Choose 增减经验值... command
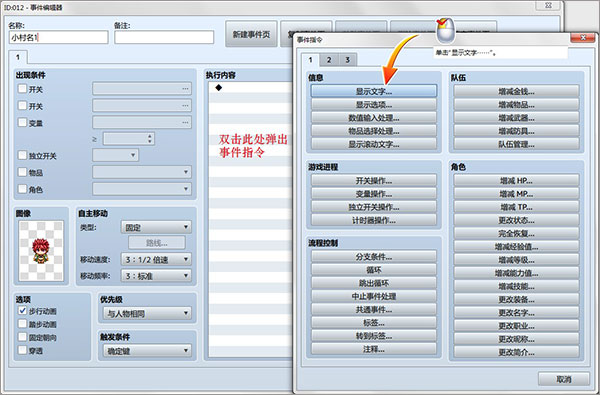The image size is (600, 395). click(516, 247)
